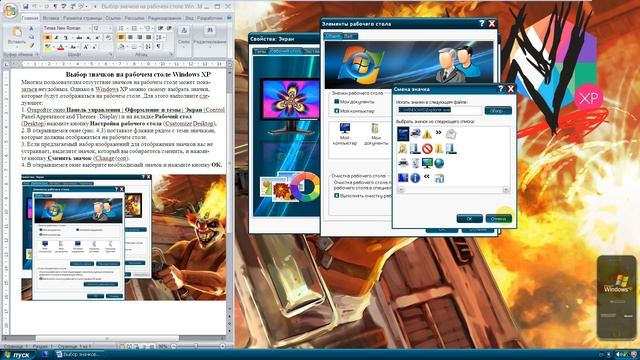Align text left in Word ribbon
The image size is (640, 360).
(x=121, y=38)
